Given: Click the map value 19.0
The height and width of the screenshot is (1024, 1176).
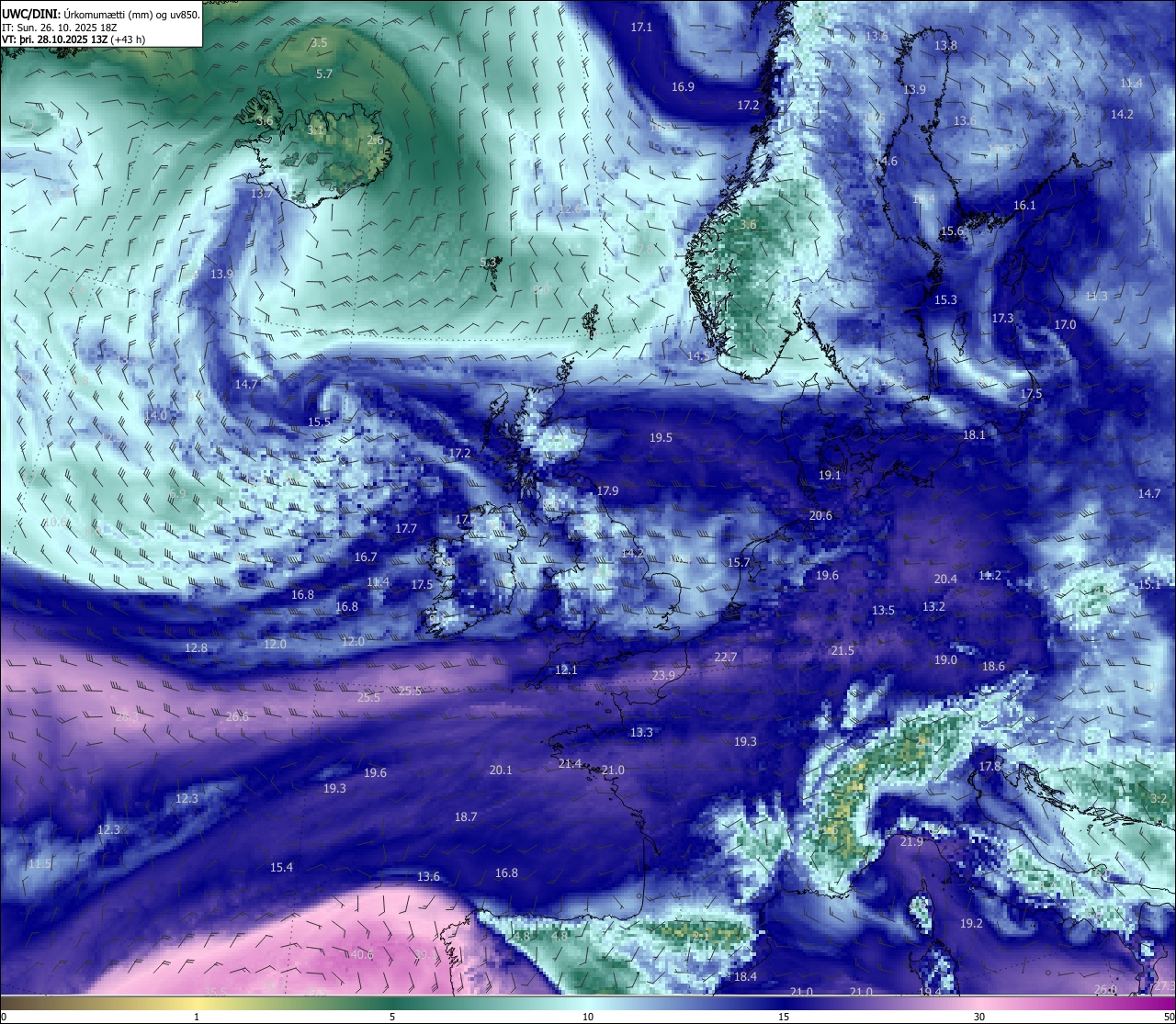Looking at the screenshot, I should 945,659.
